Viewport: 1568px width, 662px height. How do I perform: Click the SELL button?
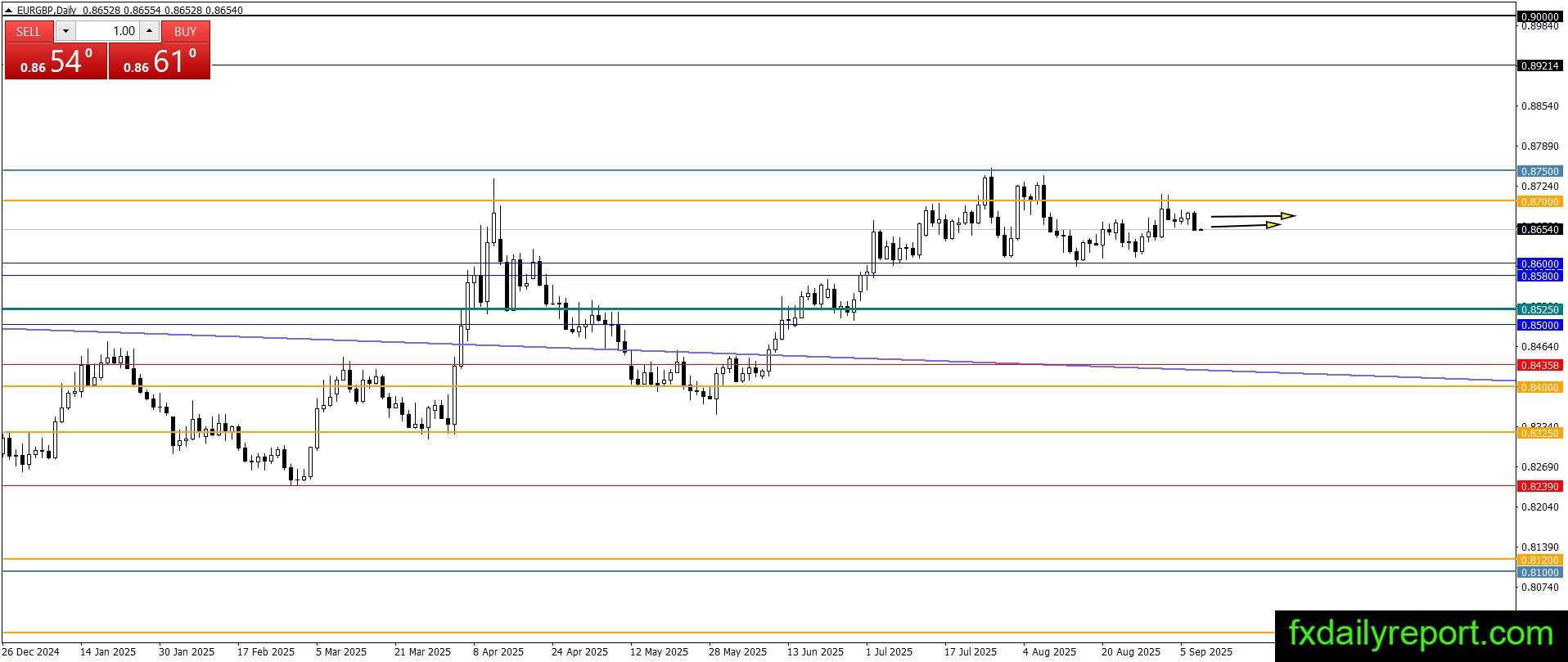click(29, 31)
